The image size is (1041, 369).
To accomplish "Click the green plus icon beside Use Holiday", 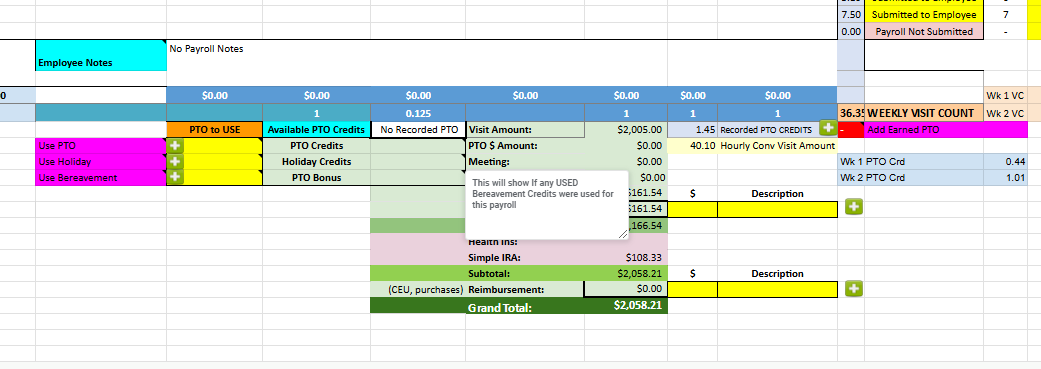I will coord(175,161).
